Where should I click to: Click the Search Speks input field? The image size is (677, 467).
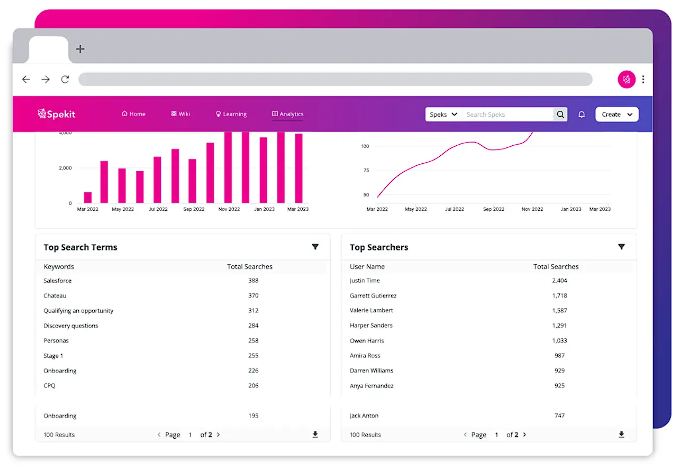[x=508, y=114]
